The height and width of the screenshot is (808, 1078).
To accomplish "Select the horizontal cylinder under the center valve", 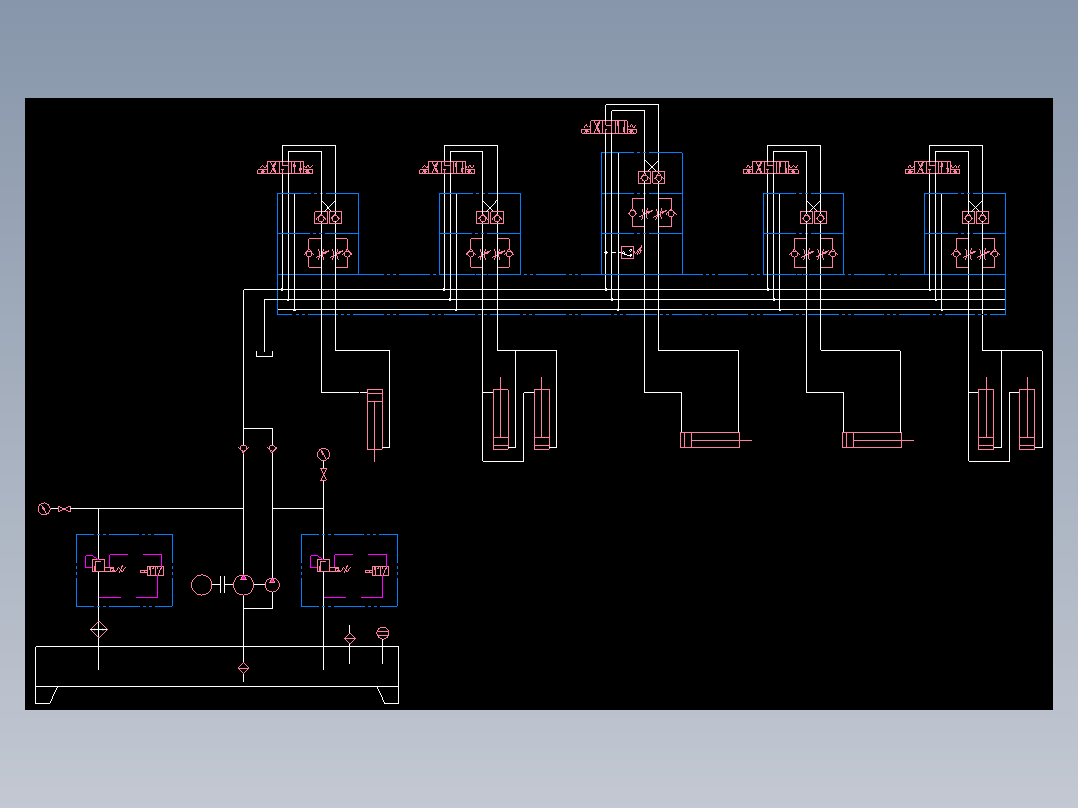I will tap(715, 440).
